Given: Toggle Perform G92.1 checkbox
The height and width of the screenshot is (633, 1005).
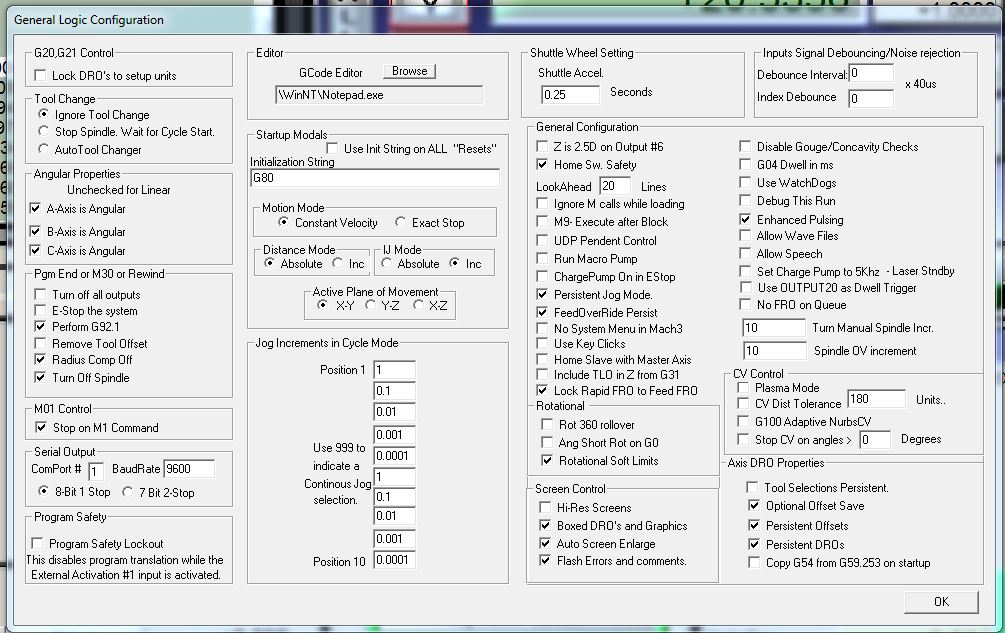Looking at the screenshot, I should (40, 326).
